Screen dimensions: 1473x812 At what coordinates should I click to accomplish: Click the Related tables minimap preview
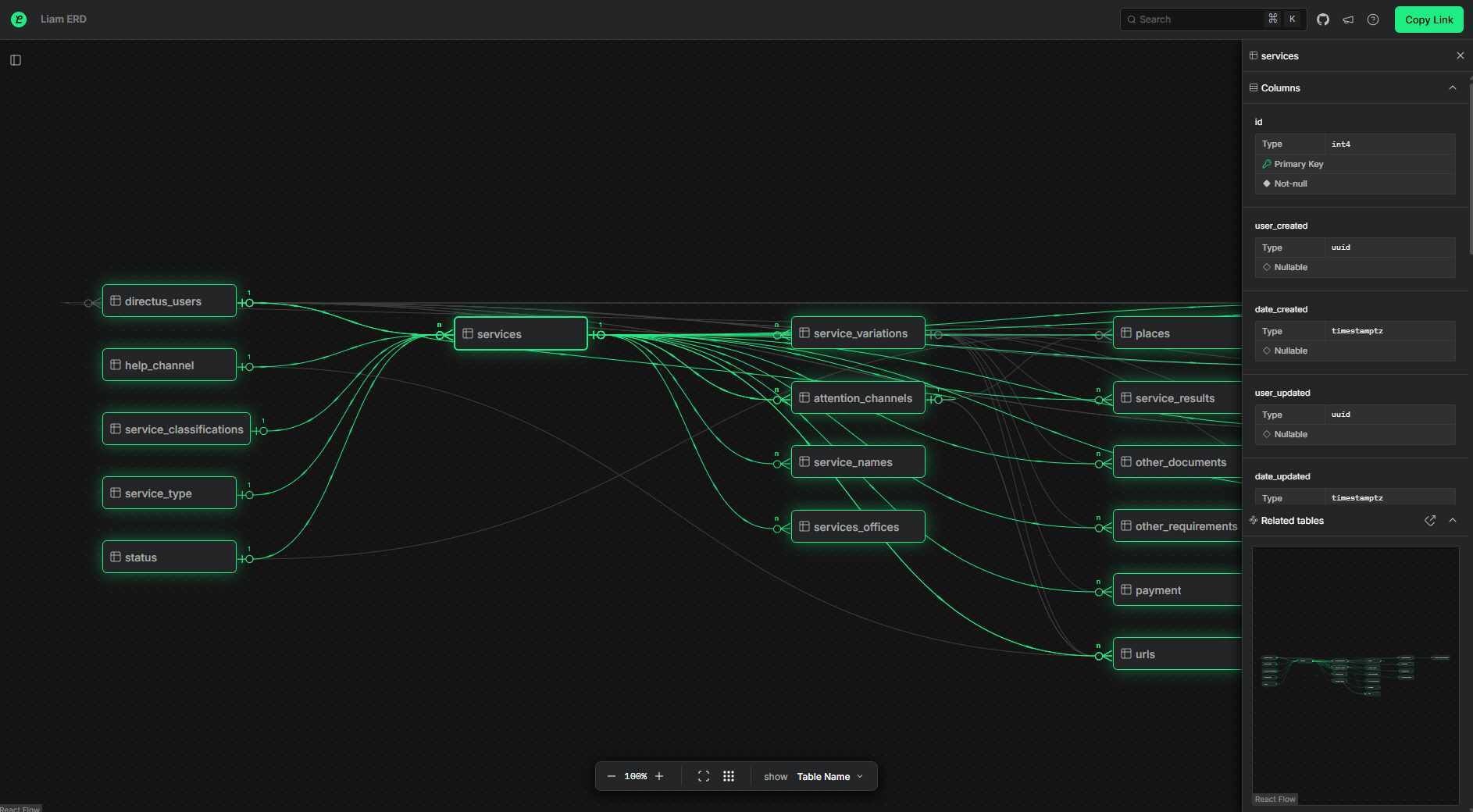[x=1355, y=671]
